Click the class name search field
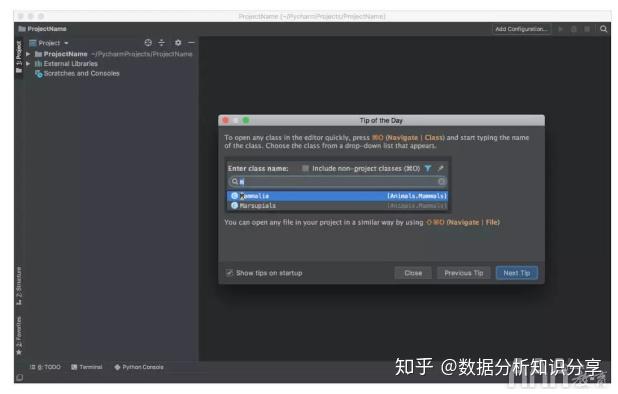This screenshot has height=394, width=618. pyautogui.click(x=337, y=181)
